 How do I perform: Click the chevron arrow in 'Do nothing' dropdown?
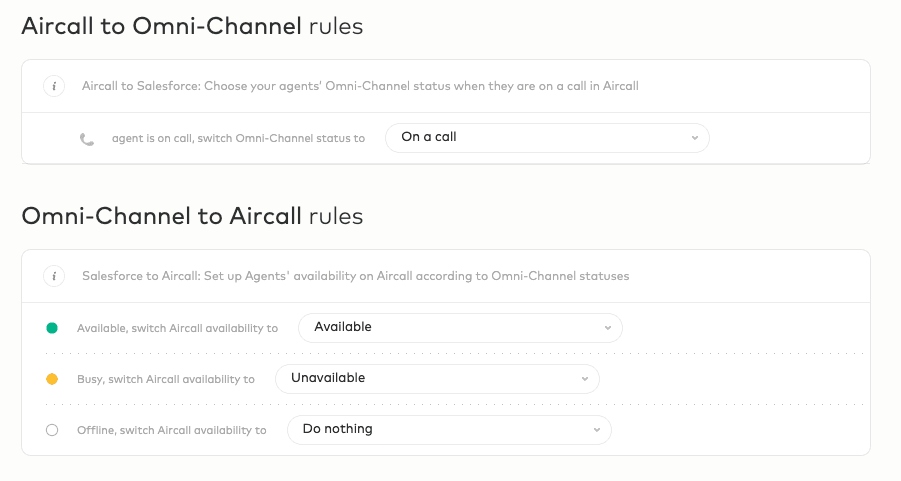click(596, 430)
